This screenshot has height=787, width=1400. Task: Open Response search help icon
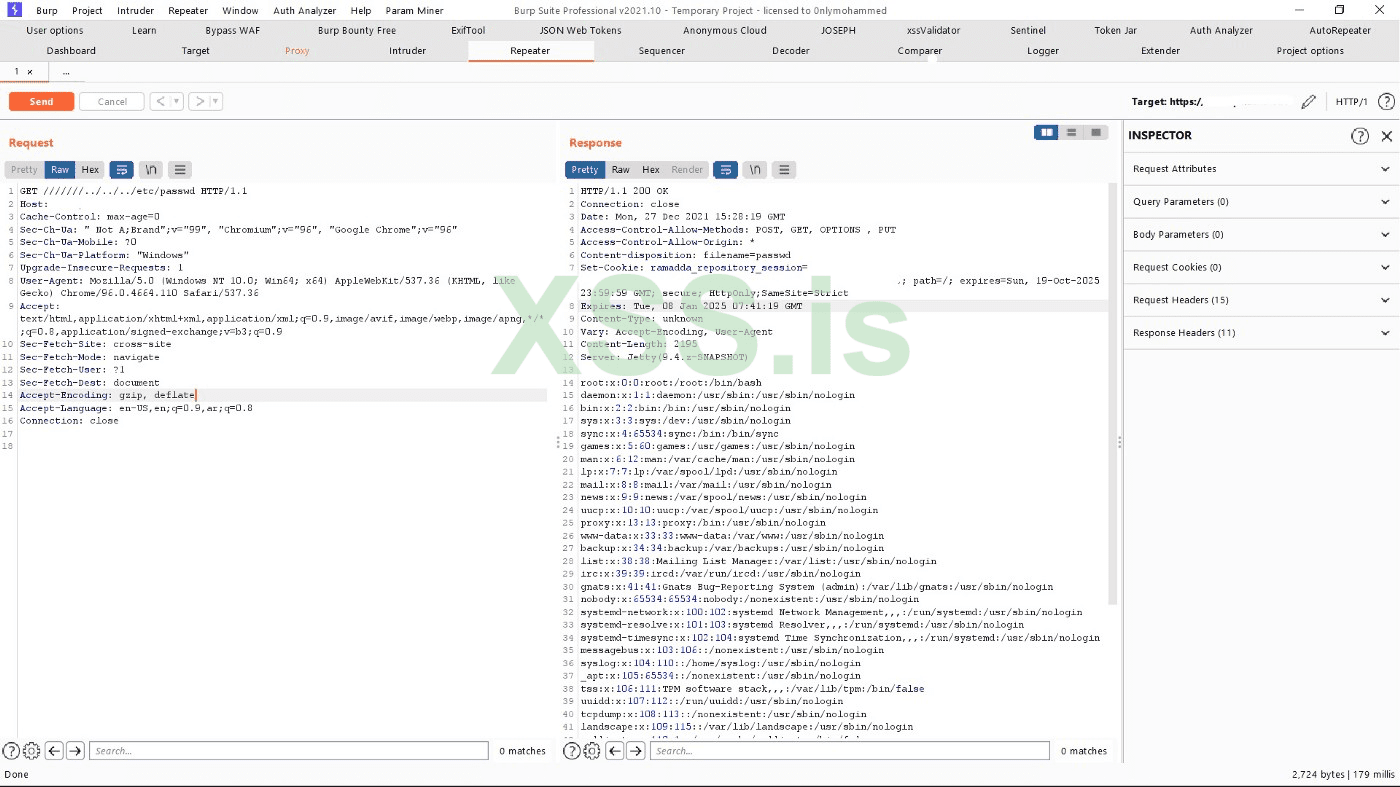click(x=572, y=751)
